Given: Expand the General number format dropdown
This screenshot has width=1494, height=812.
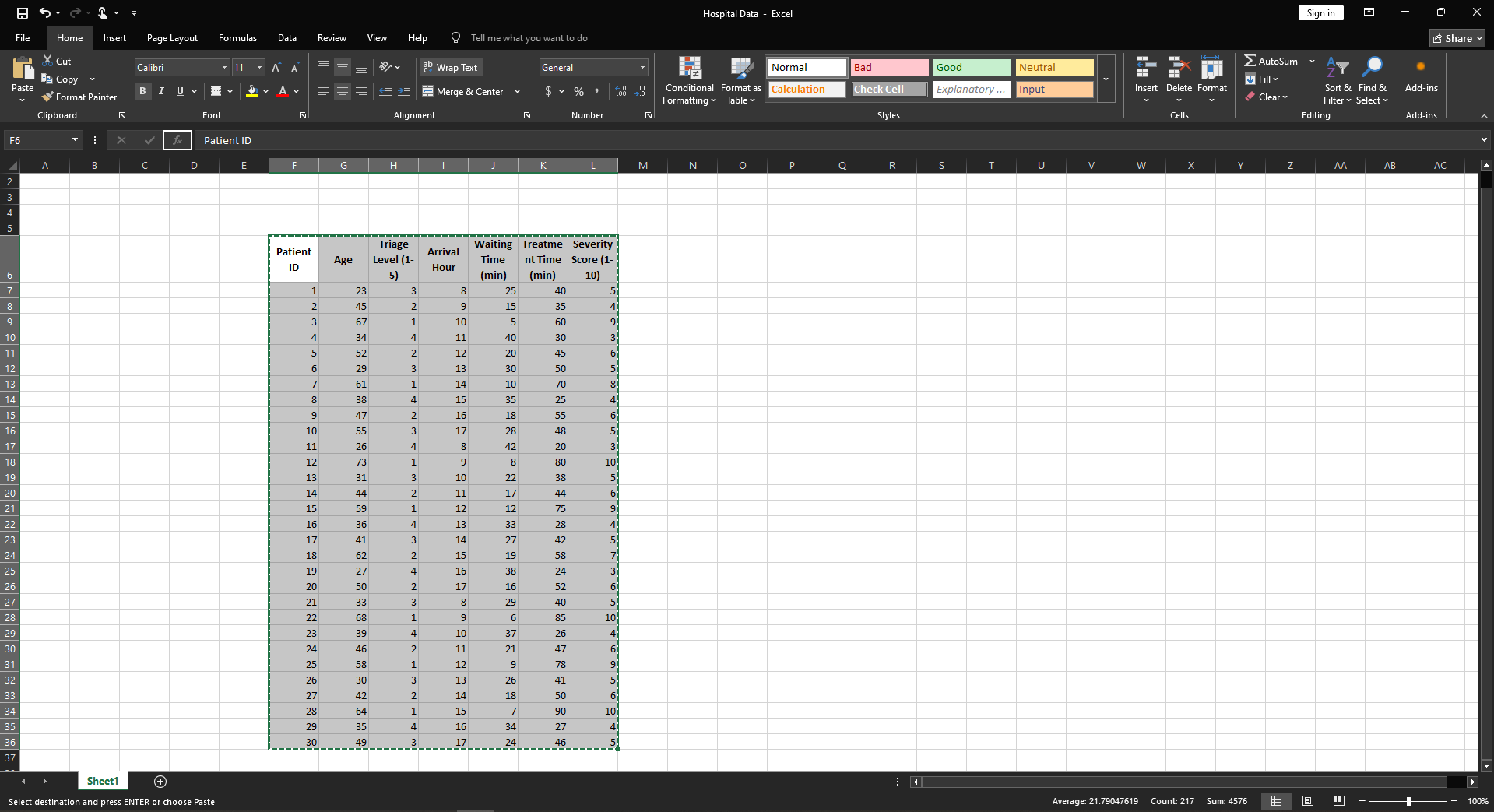Looking at the screenshot, I should (642, 68).
